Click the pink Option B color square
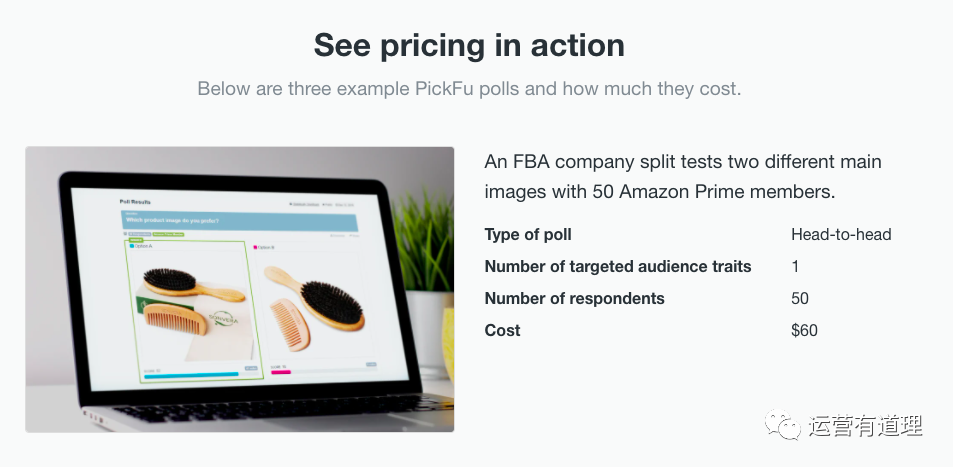Screen dimensions: 953x467 click(x=255, y=247)
